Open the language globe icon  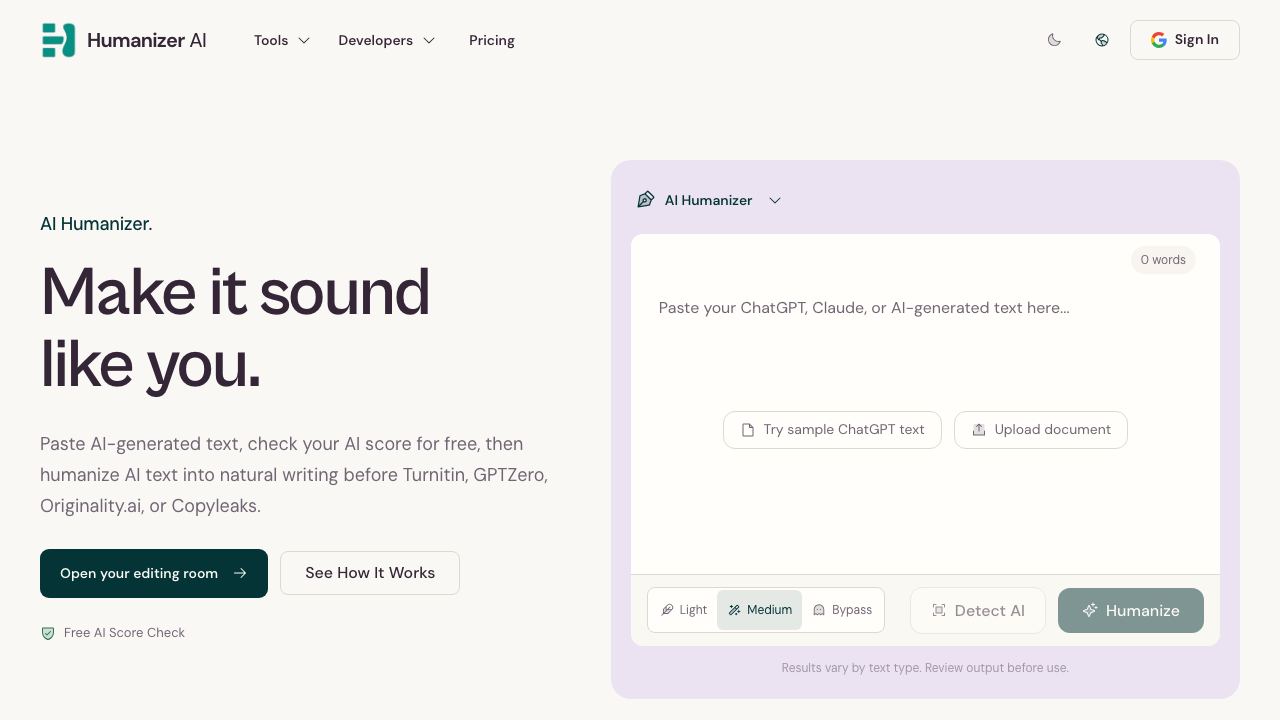pyautogui.click(x=1102, y=40)
